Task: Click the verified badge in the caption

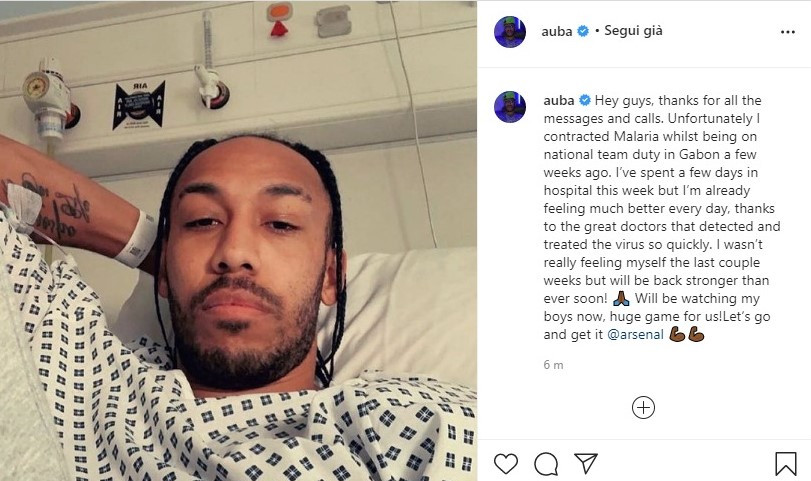Action: 585,100
